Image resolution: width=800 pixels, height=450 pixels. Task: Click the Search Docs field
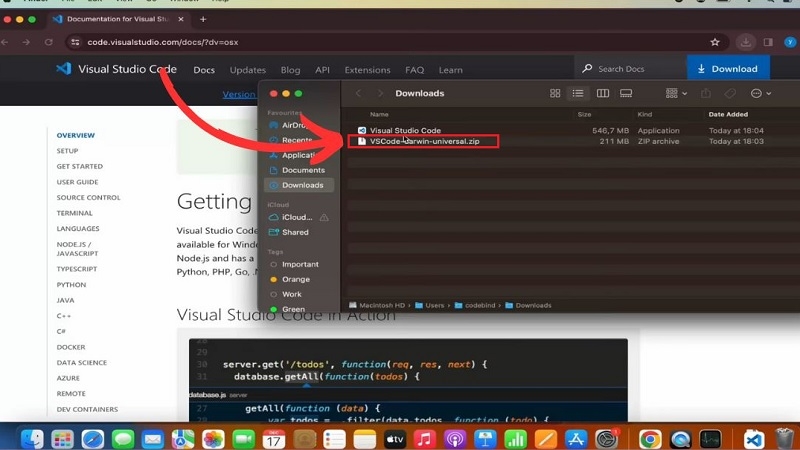pos(630,68)
